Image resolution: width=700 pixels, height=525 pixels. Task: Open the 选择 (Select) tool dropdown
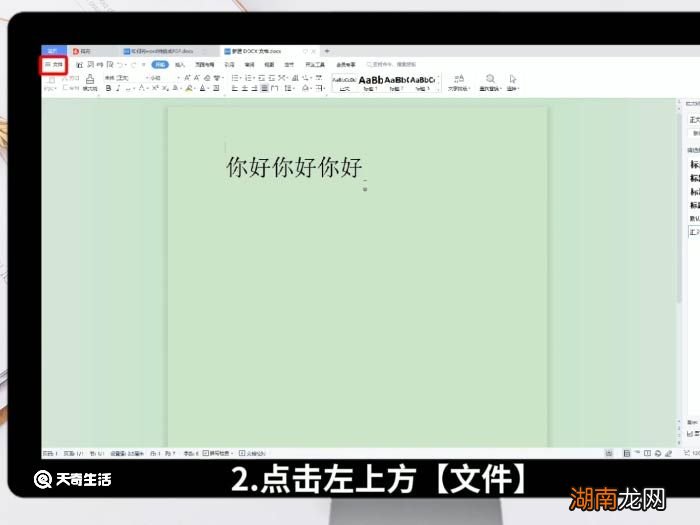pos(512,83)
